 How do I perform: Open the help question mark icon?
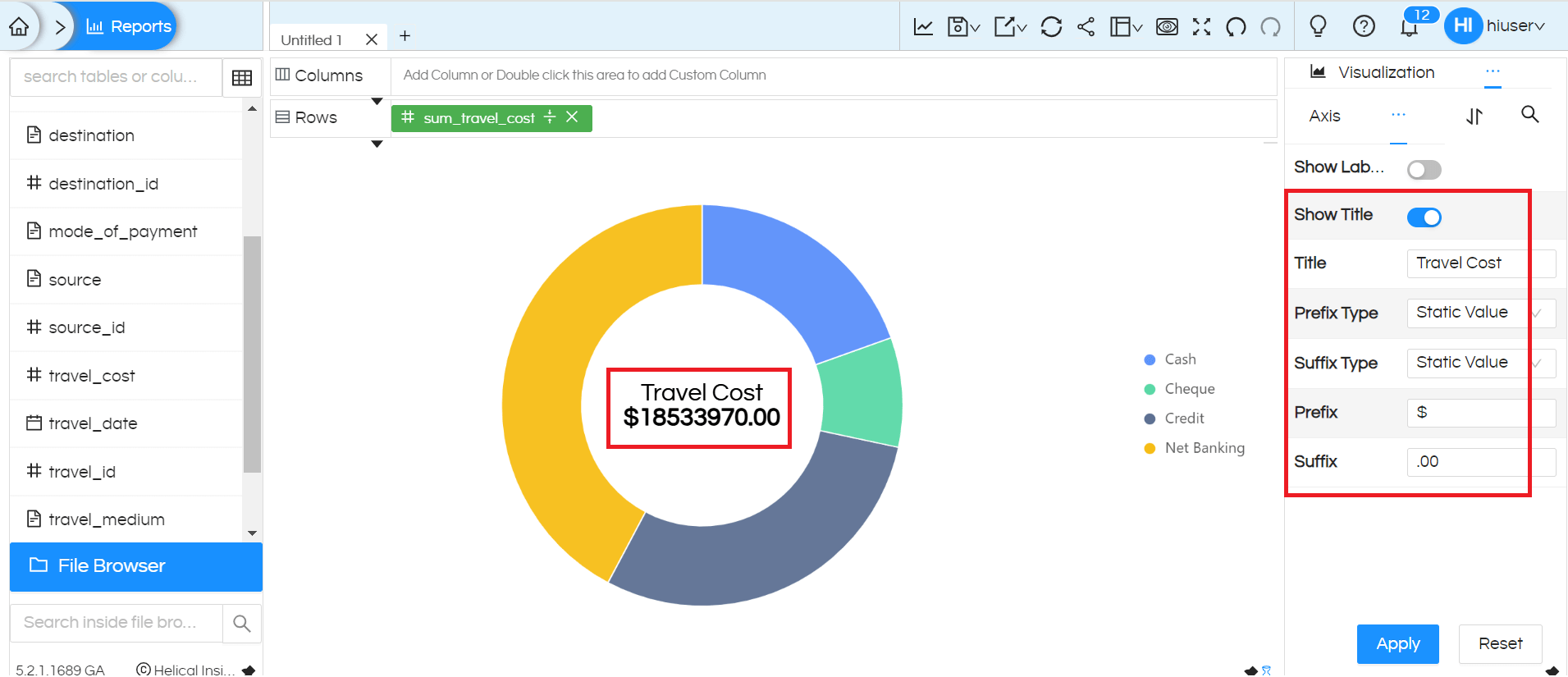(1364, 26)
